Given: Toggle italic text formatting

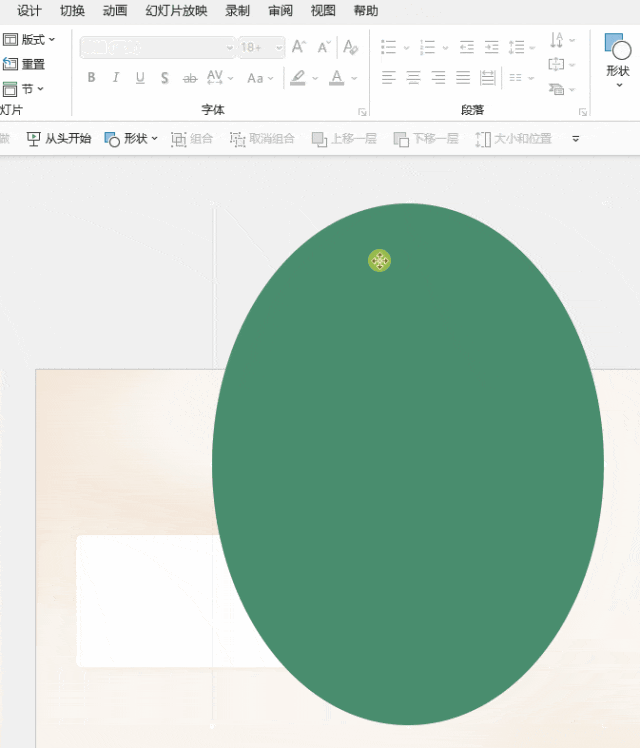Looking at the screenshot, I should 115,78.
